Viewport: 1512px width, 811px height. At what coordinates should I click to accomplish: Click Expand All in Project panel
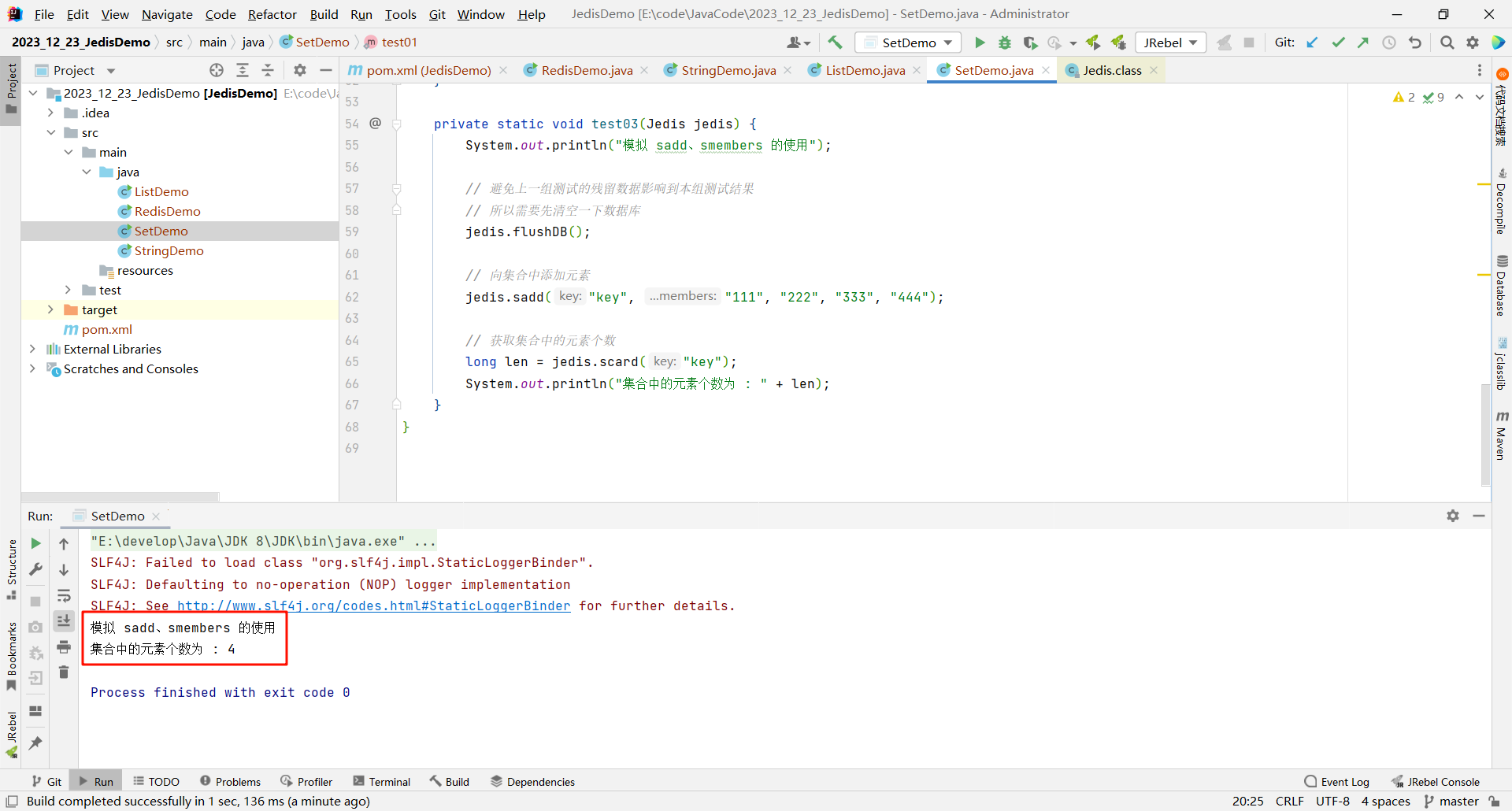[x=243, y=70]
